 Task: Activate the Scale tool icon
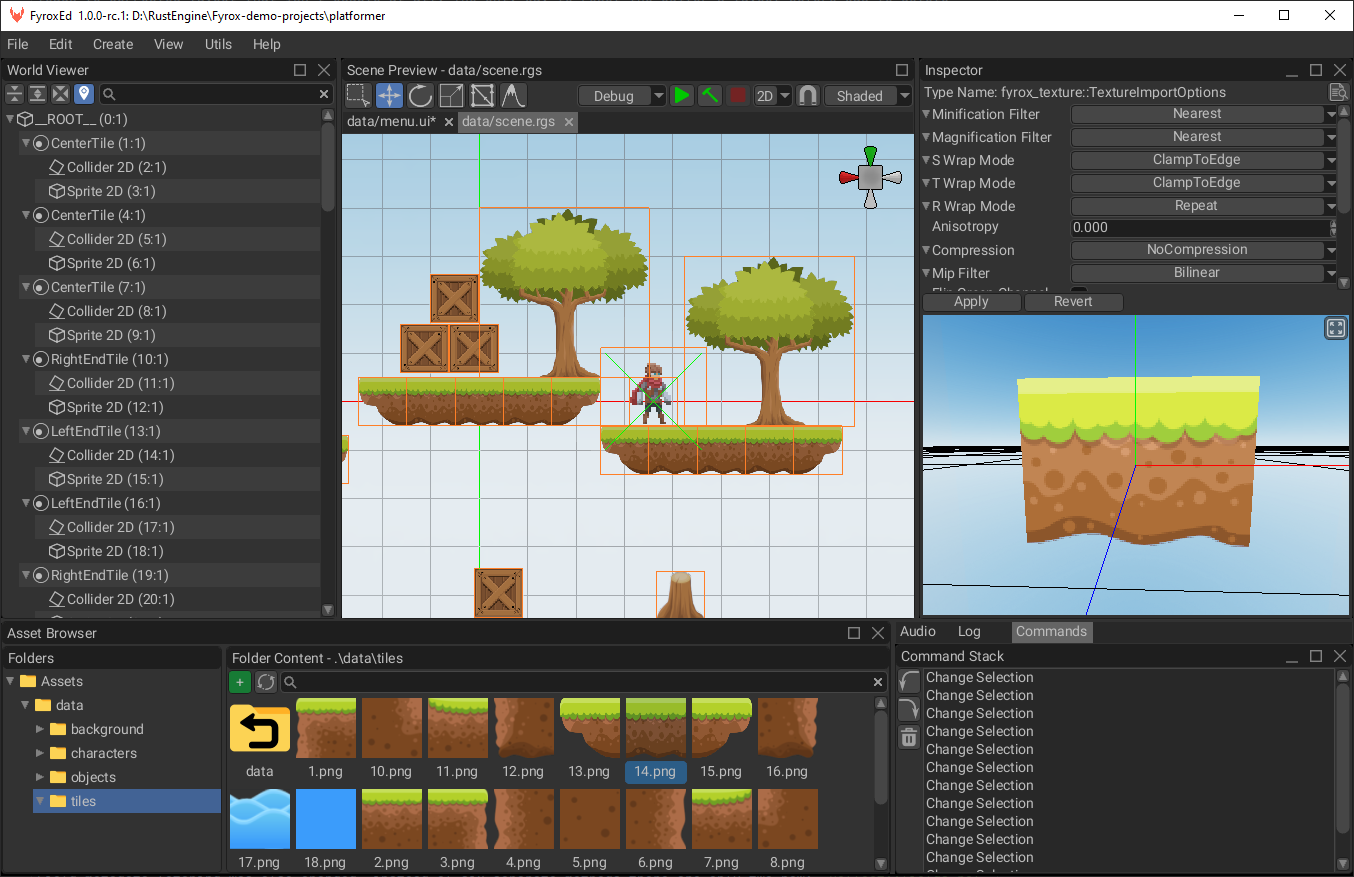pos(451,96)
